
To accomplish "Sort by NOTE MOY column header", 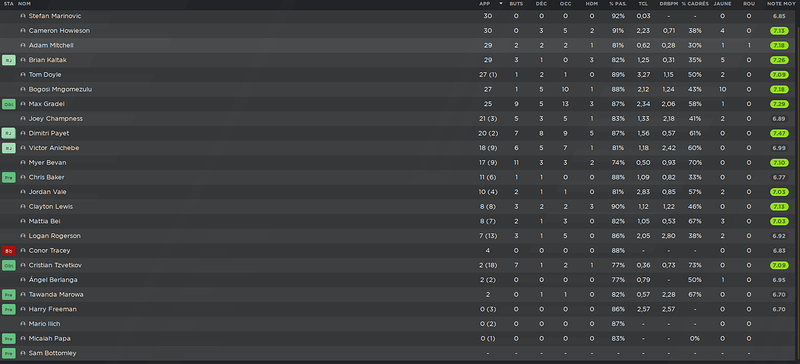I will (x=781, y=4).
